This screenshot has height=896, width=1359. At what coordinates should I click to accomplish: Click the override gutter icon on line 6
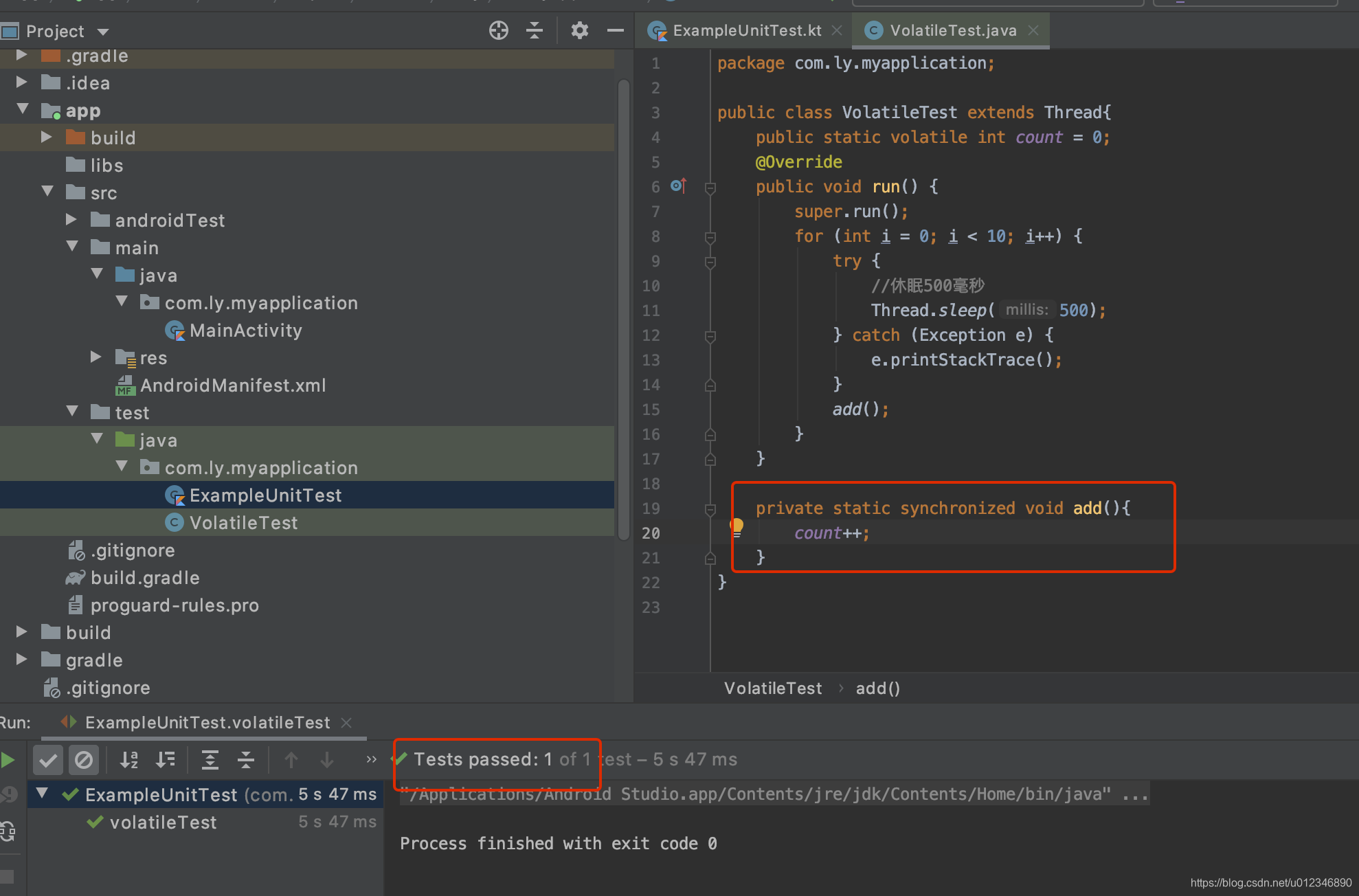click(678, 186)
